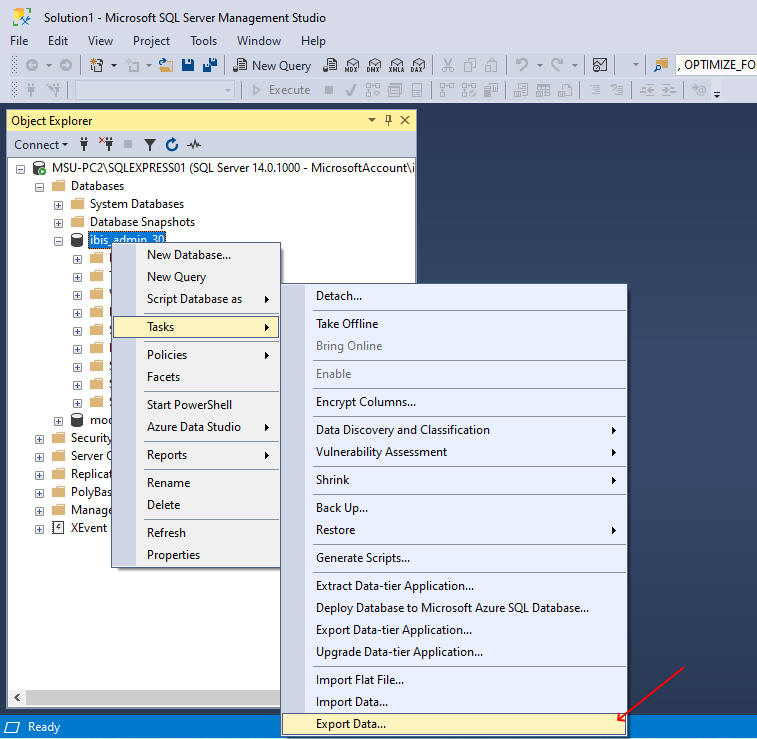Open a new XMLA query
This screenshot has width=757, height=739.
[x=396, y=65]
